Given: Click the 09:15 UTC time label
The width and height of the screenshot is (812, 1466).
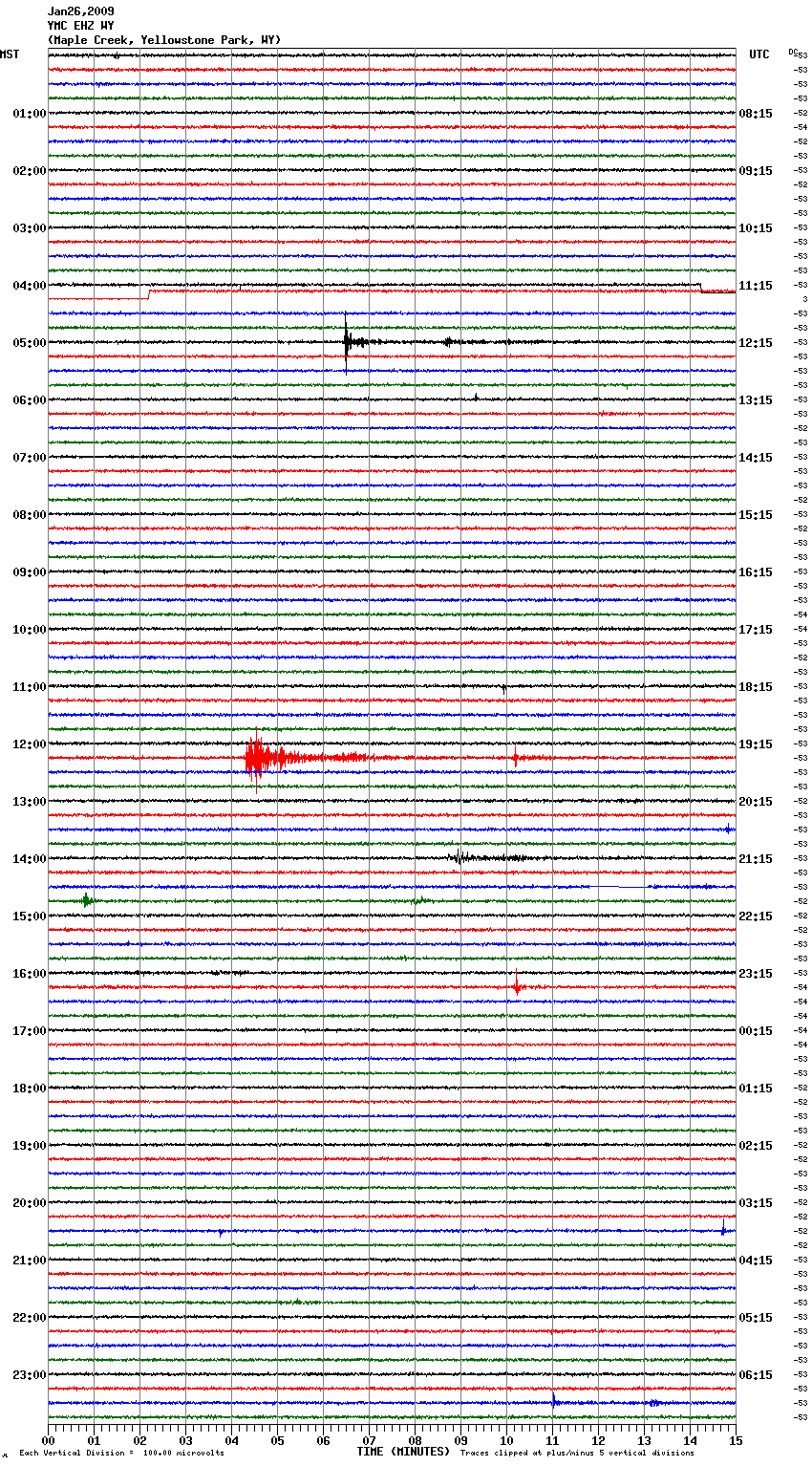Looking at the screenshot, I should [x=756, y=171].
